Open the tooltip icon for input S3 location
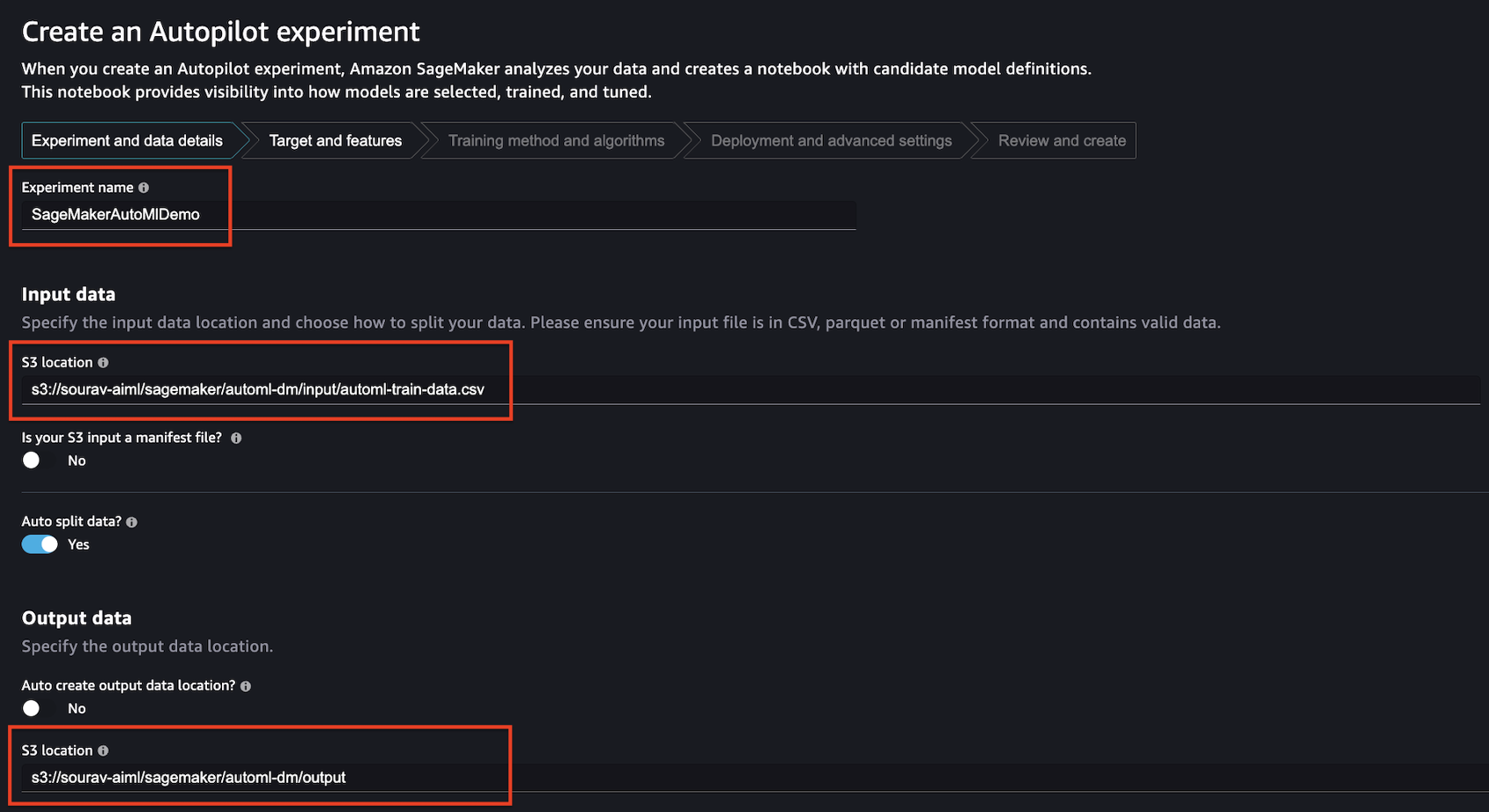 (103, 362)
